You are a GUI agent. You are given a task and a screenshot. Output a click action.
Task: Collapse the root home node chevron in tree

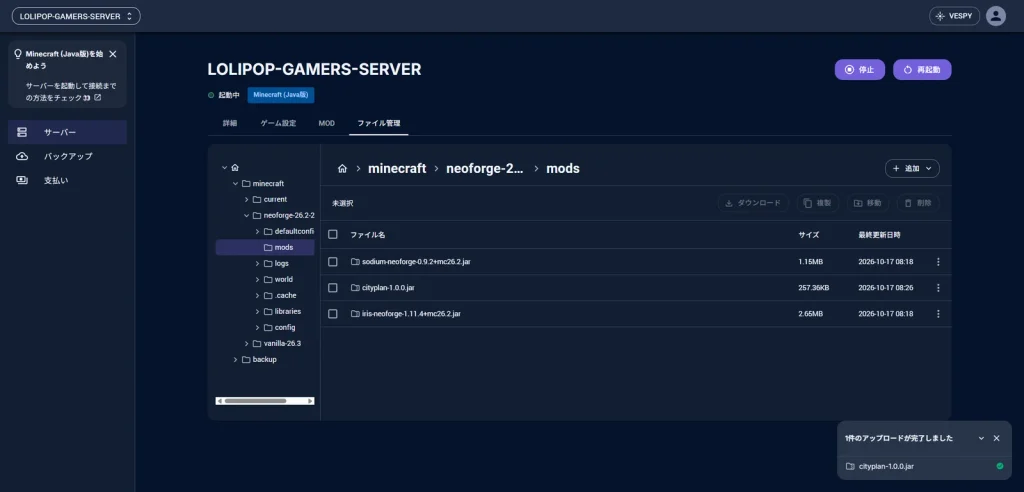[x=225, y=168]
